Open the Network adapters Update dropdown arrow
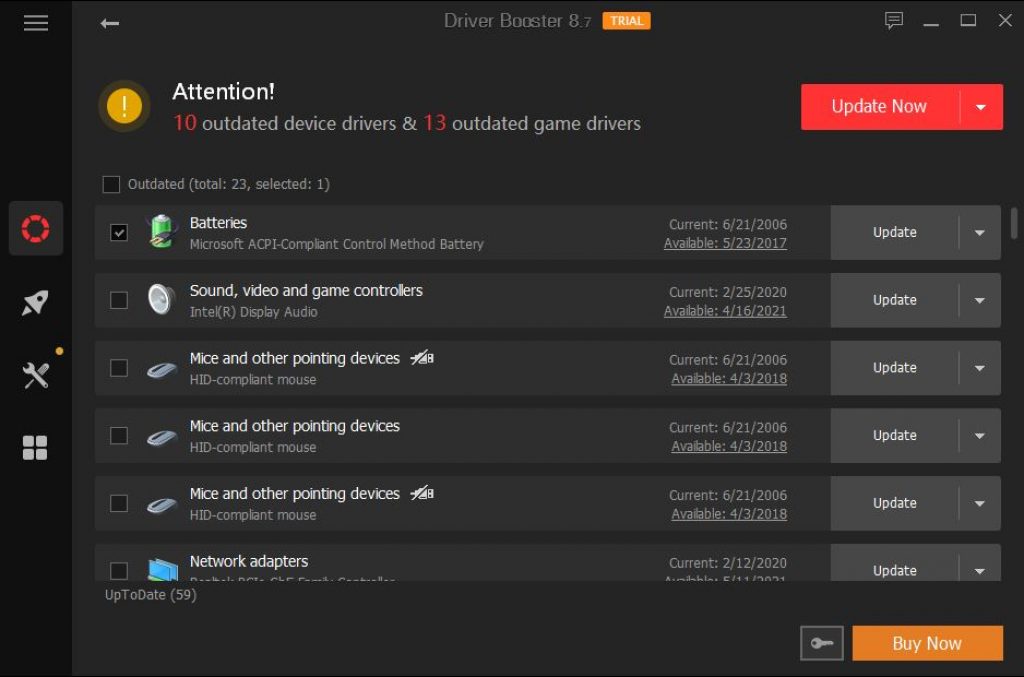This screenshot has height=677, width=1024. tap(980, 571)
